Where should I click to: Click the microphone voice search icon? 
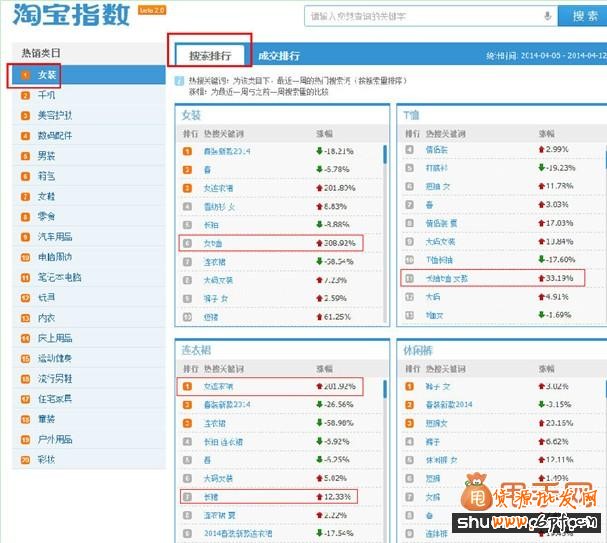[547, 16]
